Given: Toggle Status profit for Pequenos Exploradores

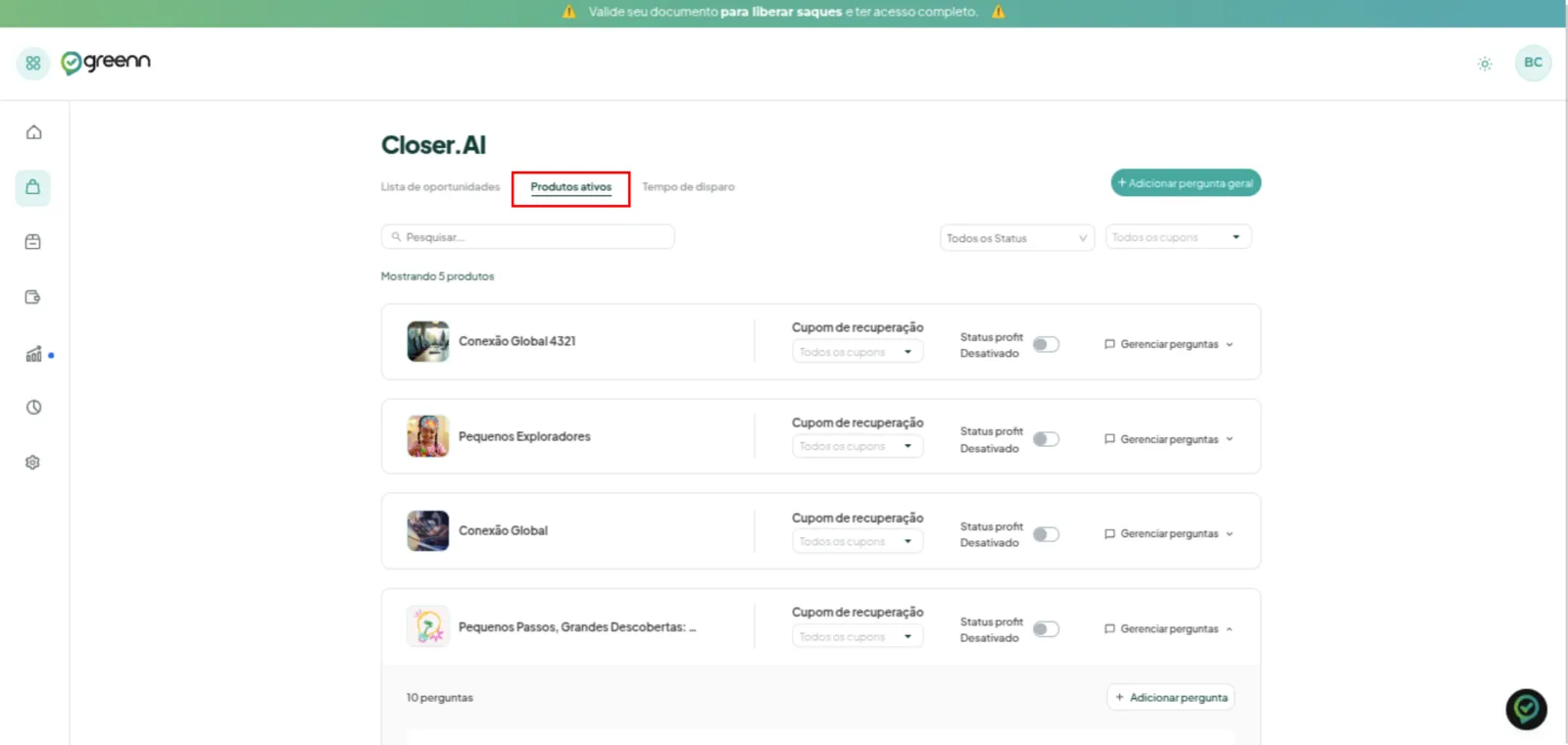Looking at the screenshot, I should coord(1046,439).
